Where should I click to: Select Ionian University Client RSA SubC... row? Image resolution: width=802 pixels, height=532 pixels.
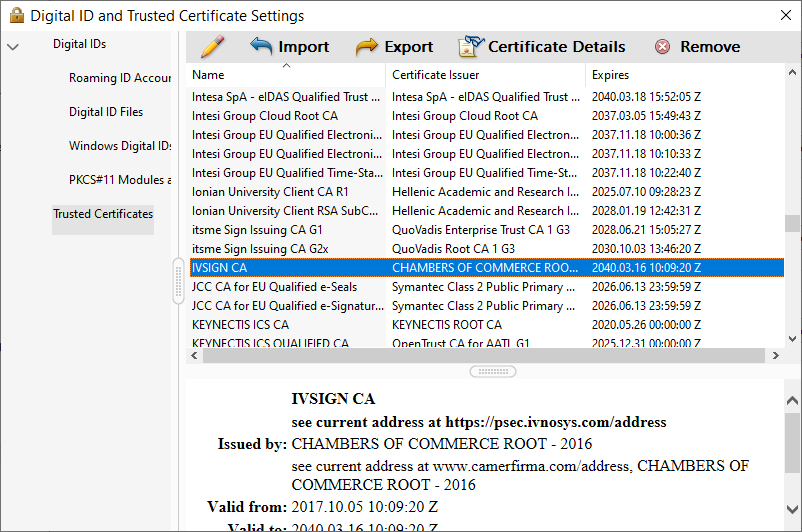pyautogui.click(x=486, y=211)
